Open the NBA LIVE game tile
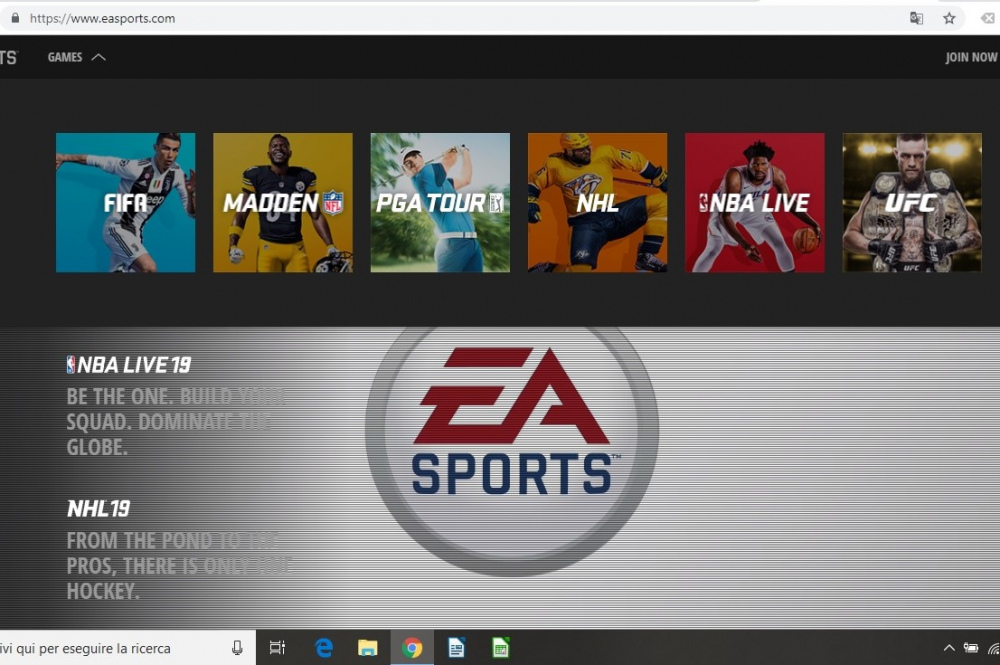 [754, 203]
